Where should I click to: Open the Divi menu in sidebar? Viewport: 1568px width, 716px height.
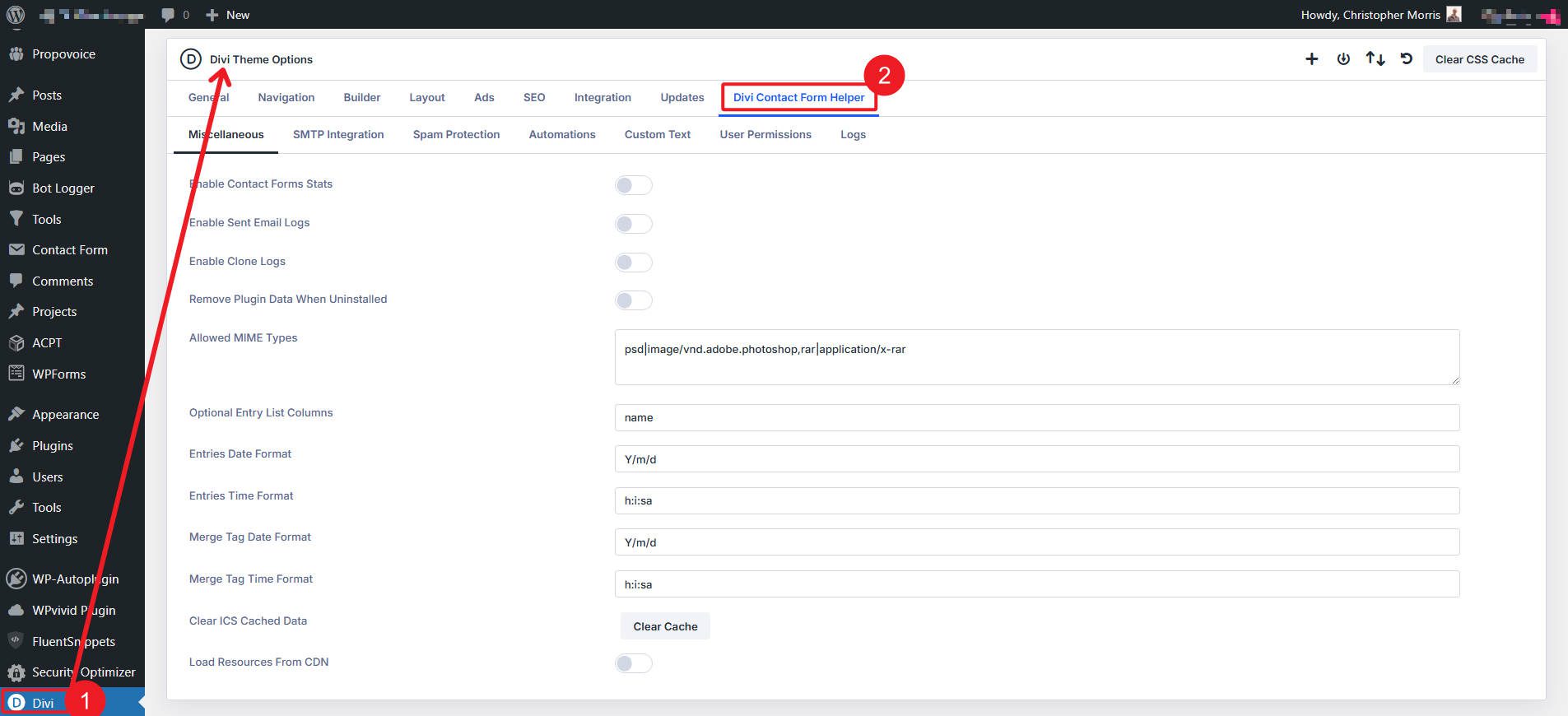click(x=43, y=704)
